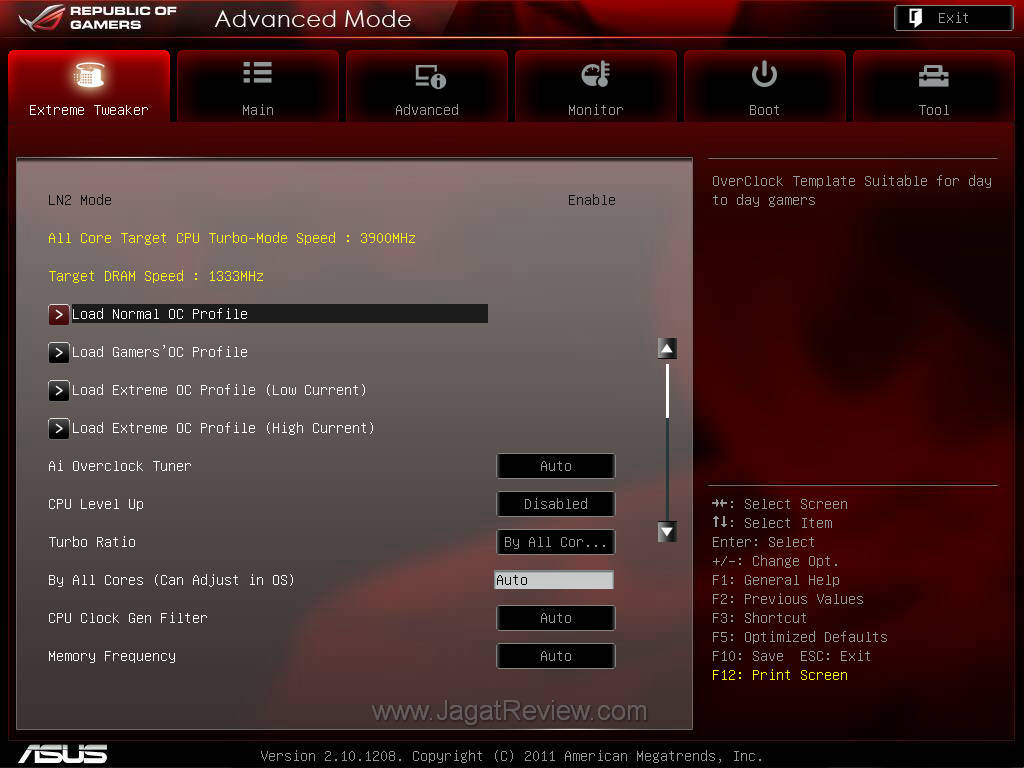Click the scrollbar down arrow

pyautogui.click(x=667, y=532)
